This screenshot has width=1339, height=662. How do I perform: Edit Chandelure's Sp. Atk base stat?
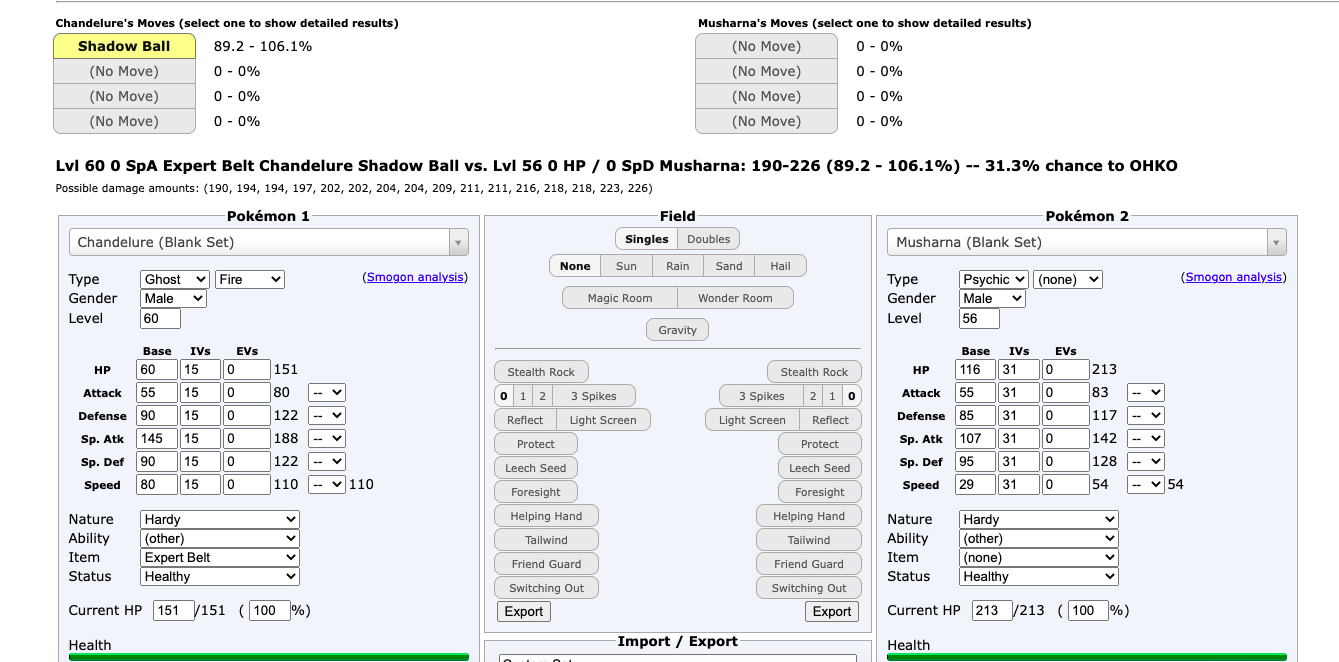pos(157,439)
